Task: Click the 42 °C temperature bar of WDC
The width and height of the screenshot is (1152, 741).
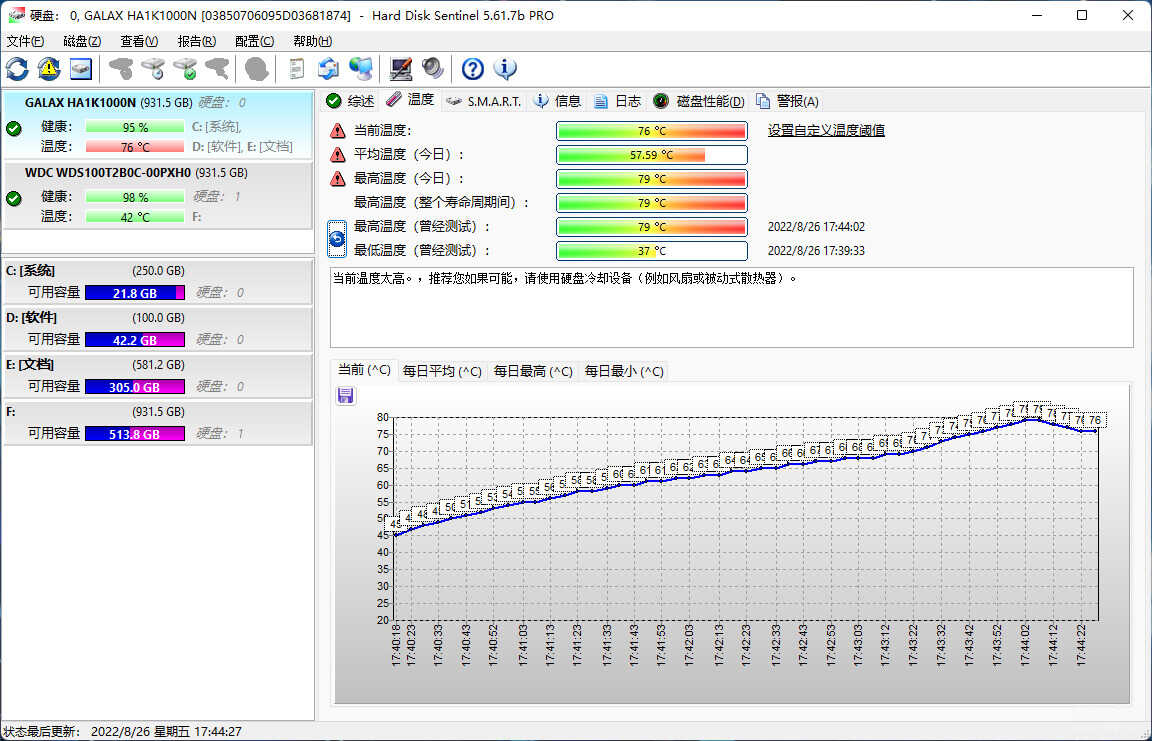Action: click(135, 217)
